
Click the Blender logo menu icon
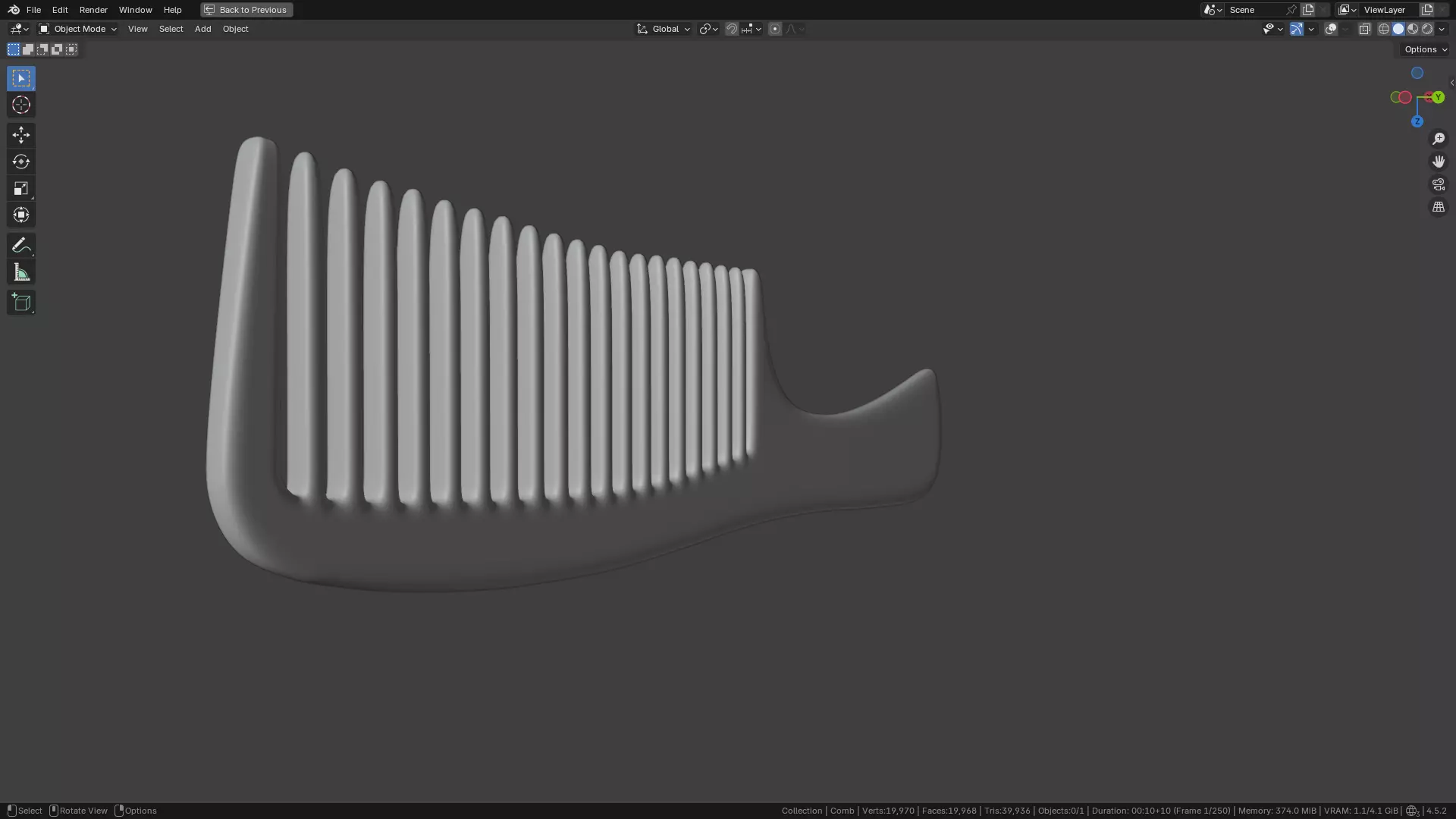click(14, 10)
